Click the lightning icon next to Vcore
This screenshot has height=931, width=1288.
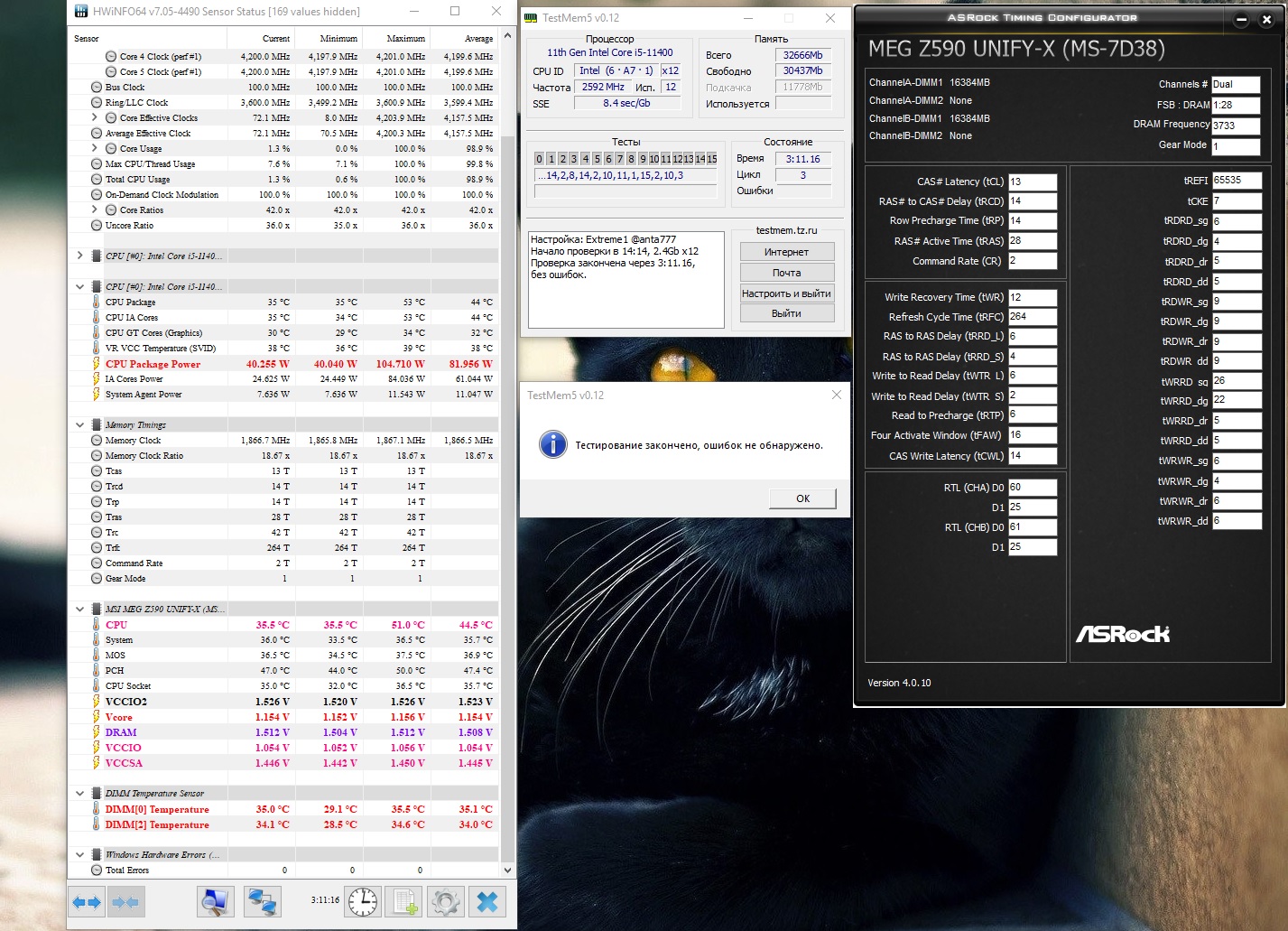point(97,717)
